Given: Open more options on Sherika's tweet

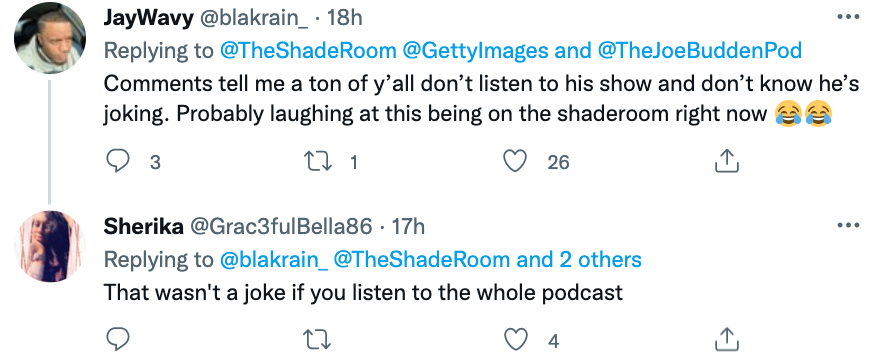Looking at the screenshot, I should (848, 226).
